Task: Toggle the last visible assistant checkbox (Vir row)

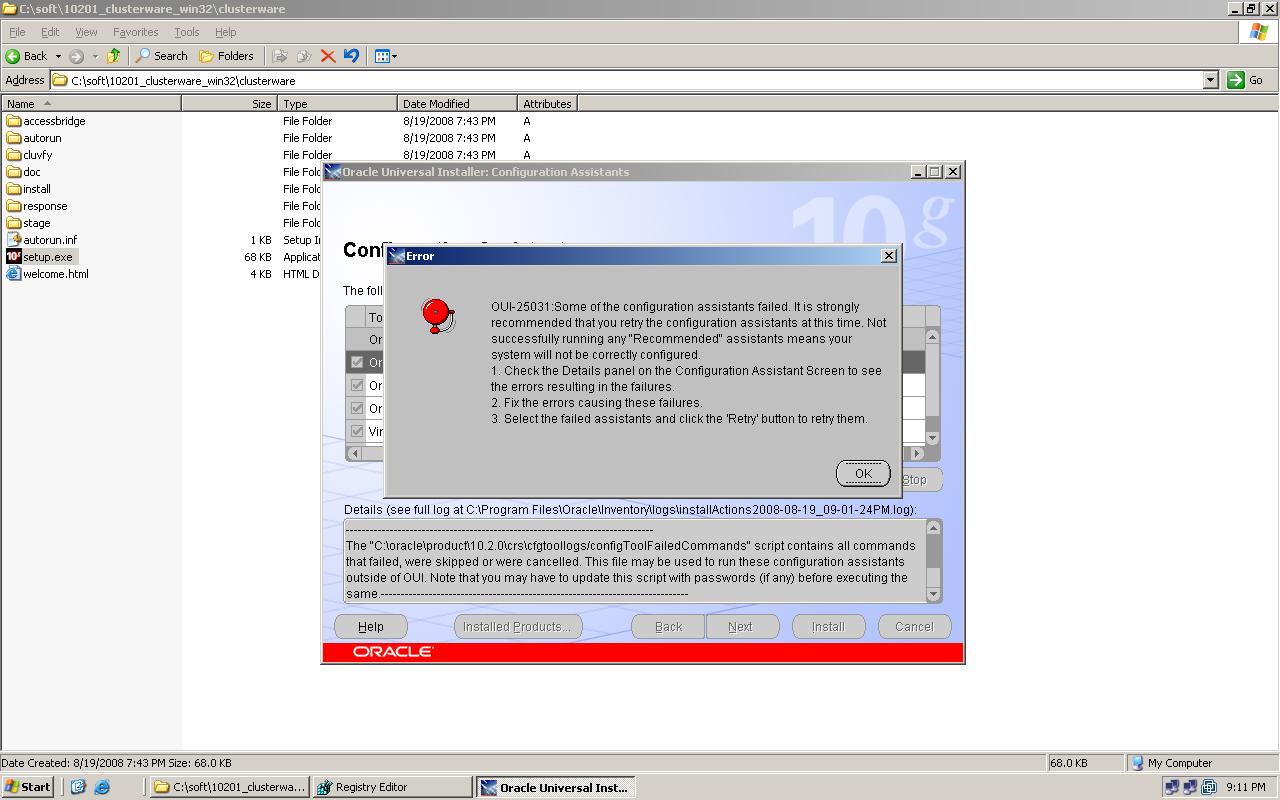Action: click(357, 431)
